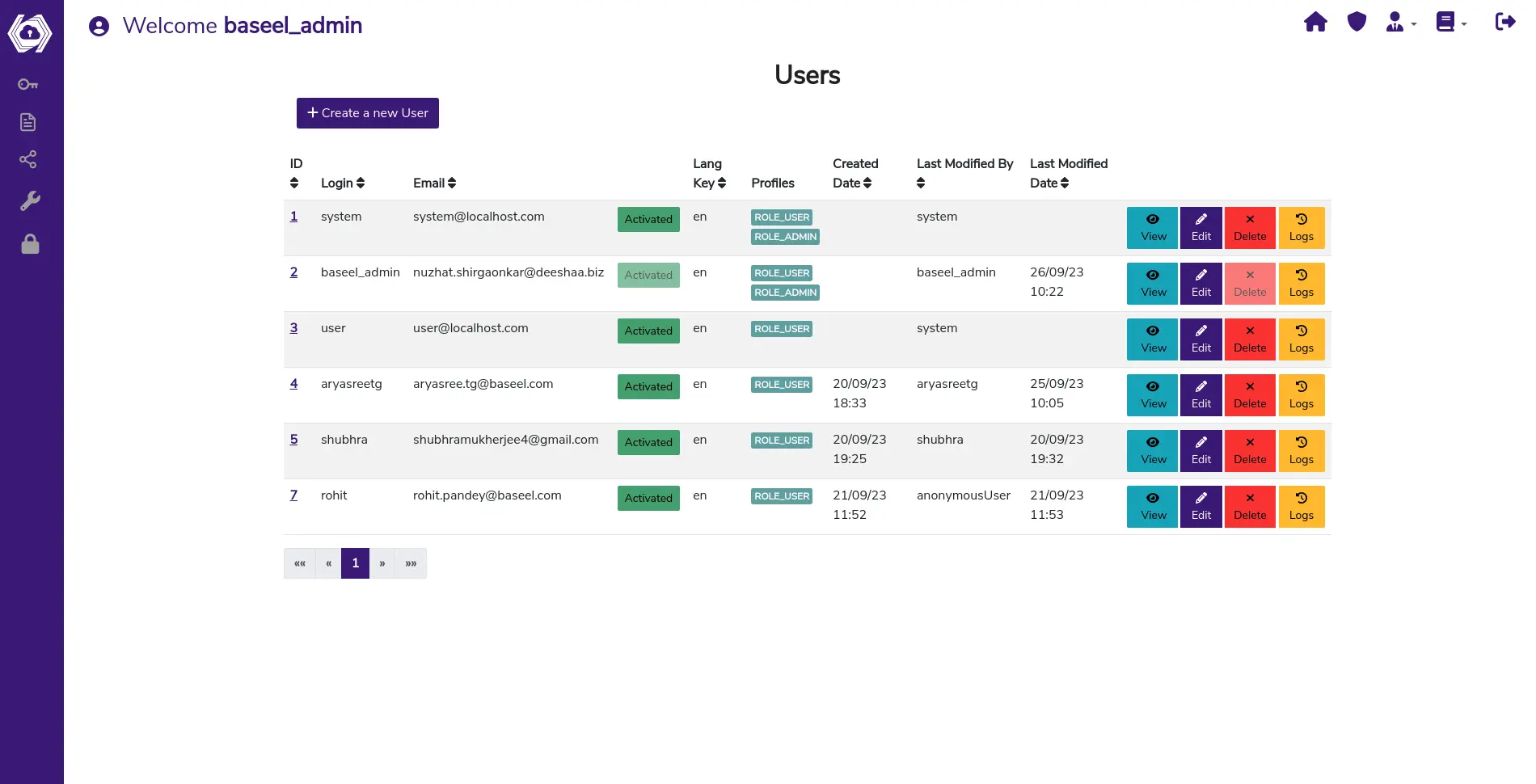Expand the administration user dropdown menu
This screenshot has width=1536, height=784.
pyautogui.click(x=1401, y=23)
